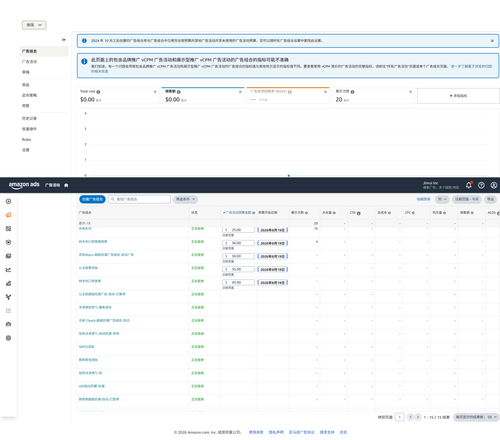500x440 pixels.
Task: Click the info icon on the card showing 20
Action: (352, 92)
